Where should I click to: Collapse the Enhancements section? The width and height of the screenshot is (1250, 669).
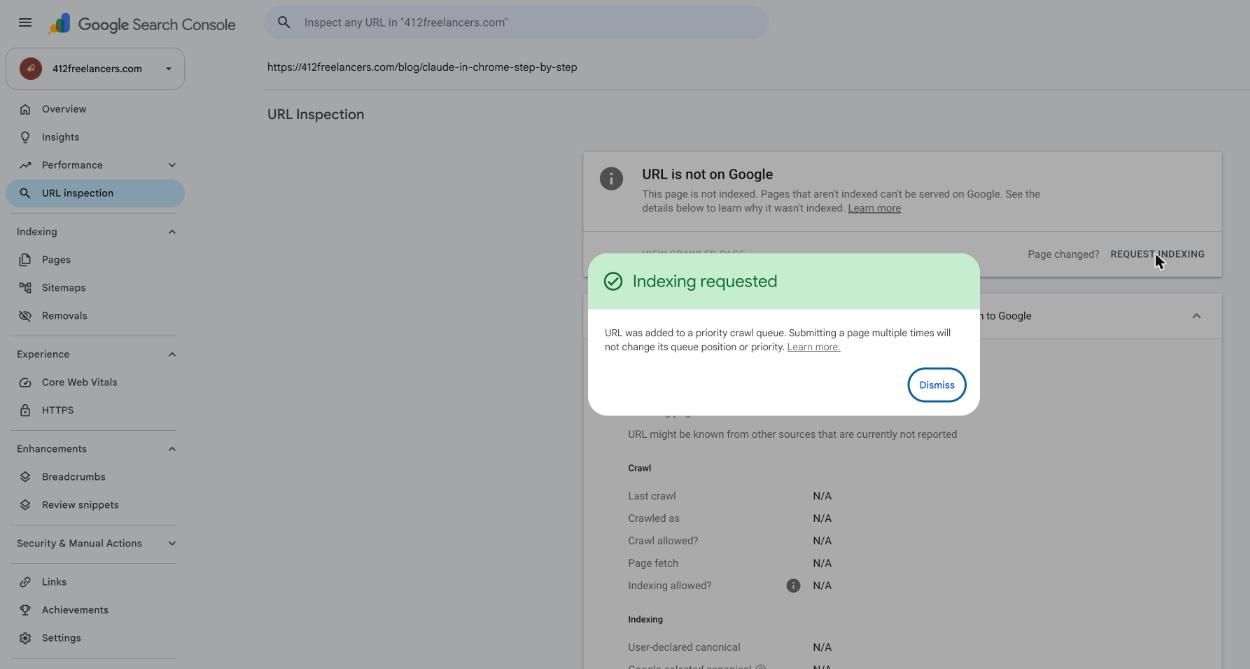pos(172,449)
